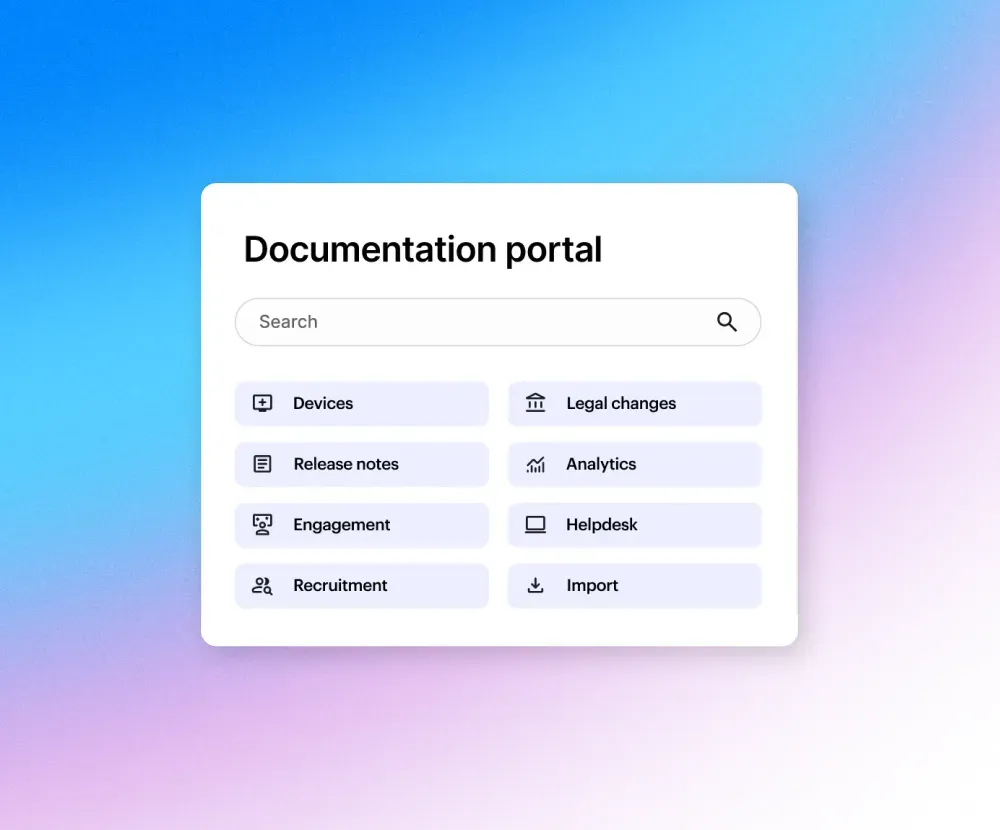Open the Legal changes section

[x=635, y=404]
